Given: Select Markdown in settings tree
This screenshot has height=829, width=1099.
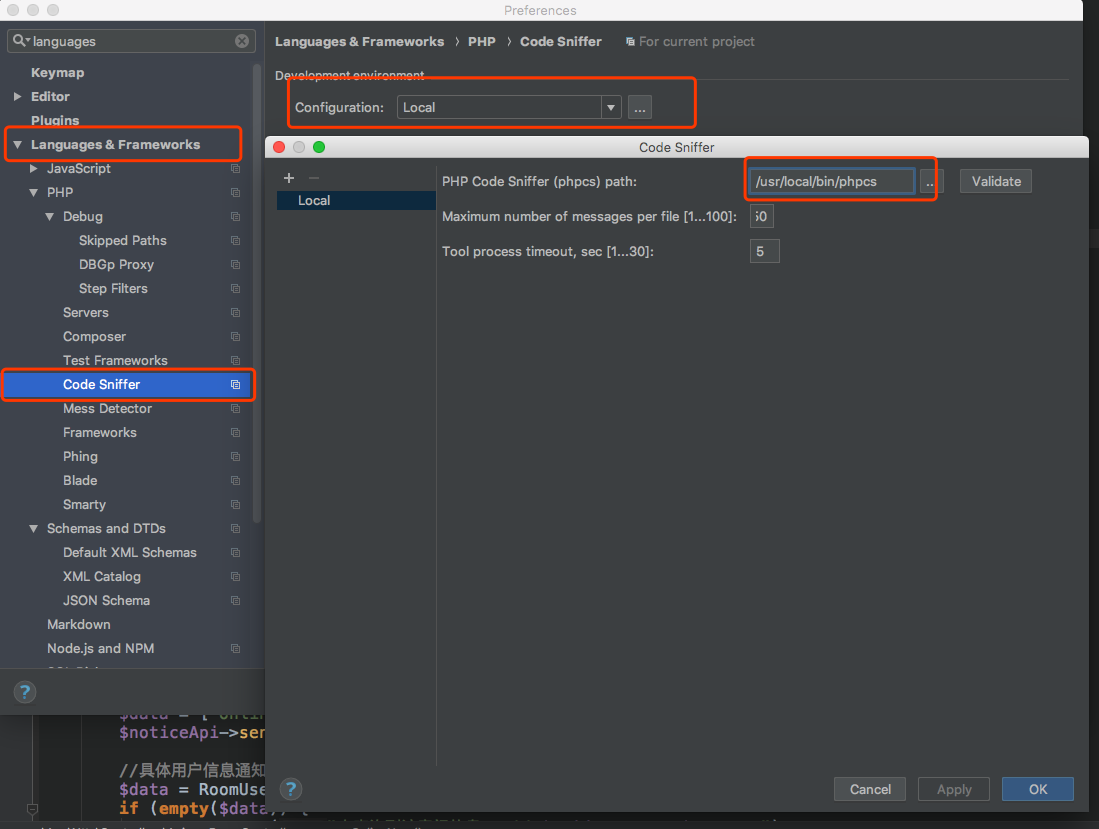Looking at the screenshot, I should point(78,624).
